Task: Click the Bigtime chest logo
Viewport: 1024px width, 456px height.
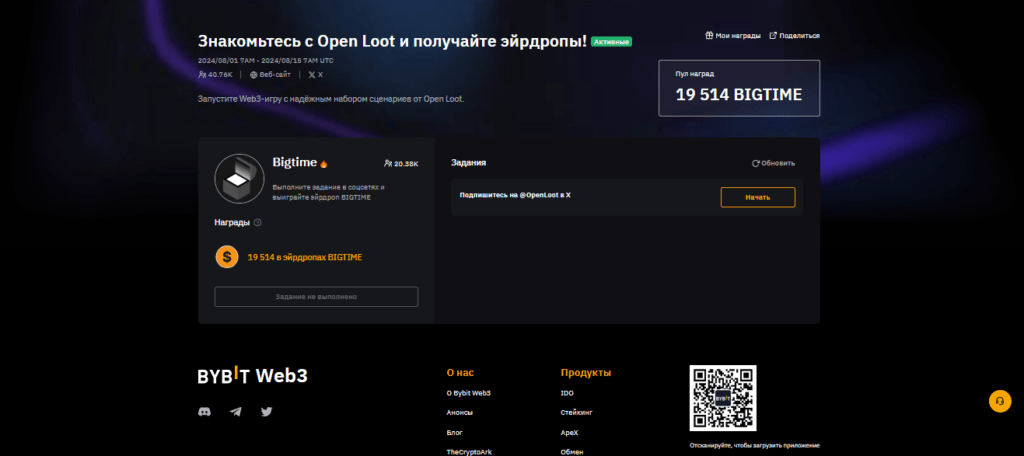Action: tap(239, 178)
